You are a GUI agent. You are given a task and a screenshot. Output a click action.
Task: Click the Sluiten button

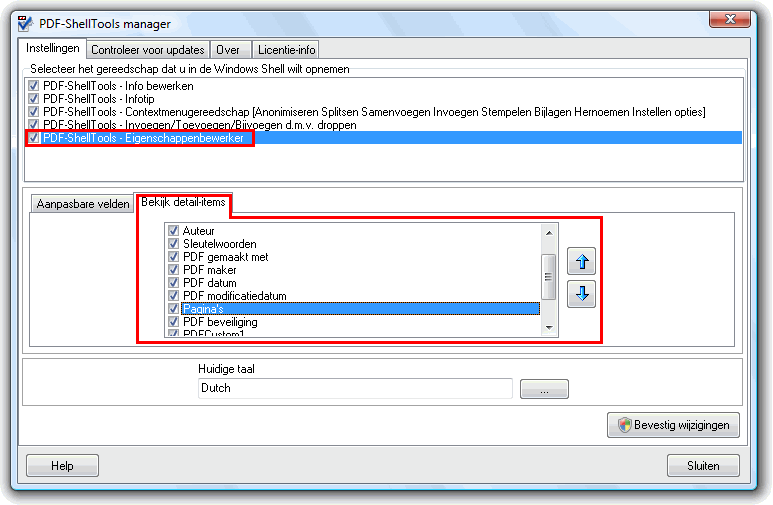(703, 465)
